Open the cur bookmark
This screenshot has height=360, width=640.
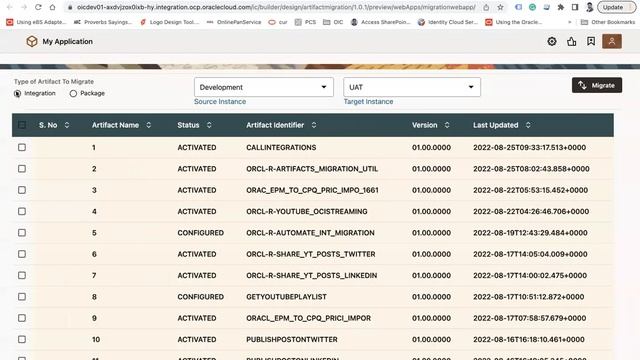click(278, 22)
